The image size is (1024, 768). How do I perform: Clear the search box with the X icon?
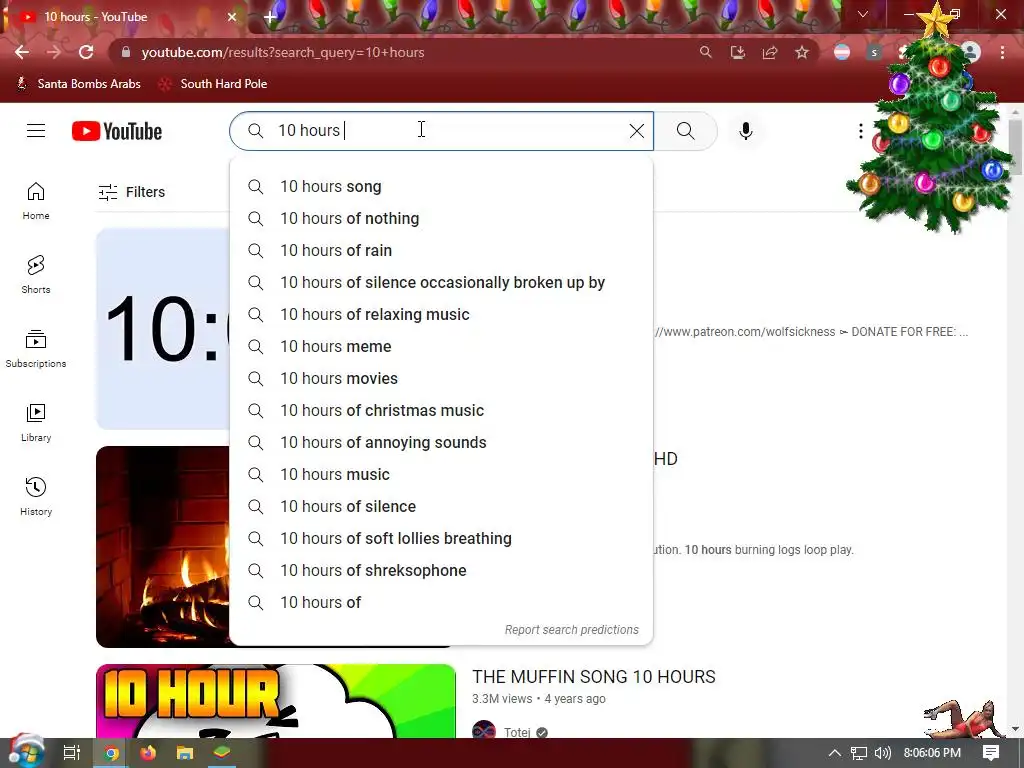(637, 131)
